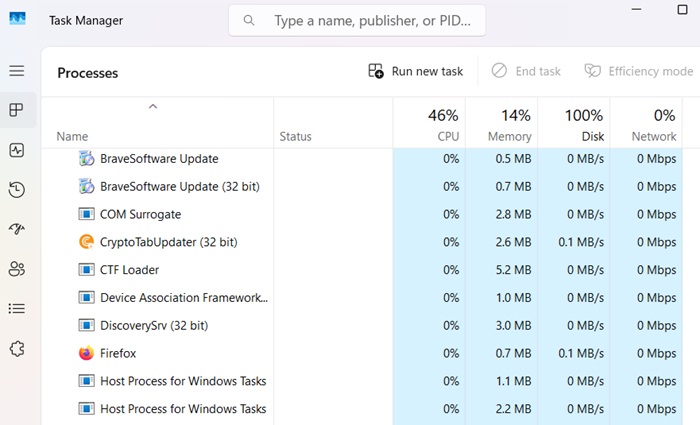The width and height of the screenshot is (700, 425).
Task: Click the 2.2 MB Host Process icon
Action: tap(86, 408)
